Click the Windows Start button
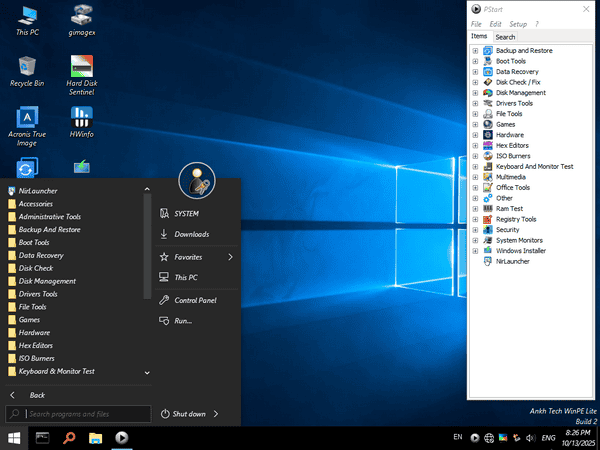 (x=15, y=437)
